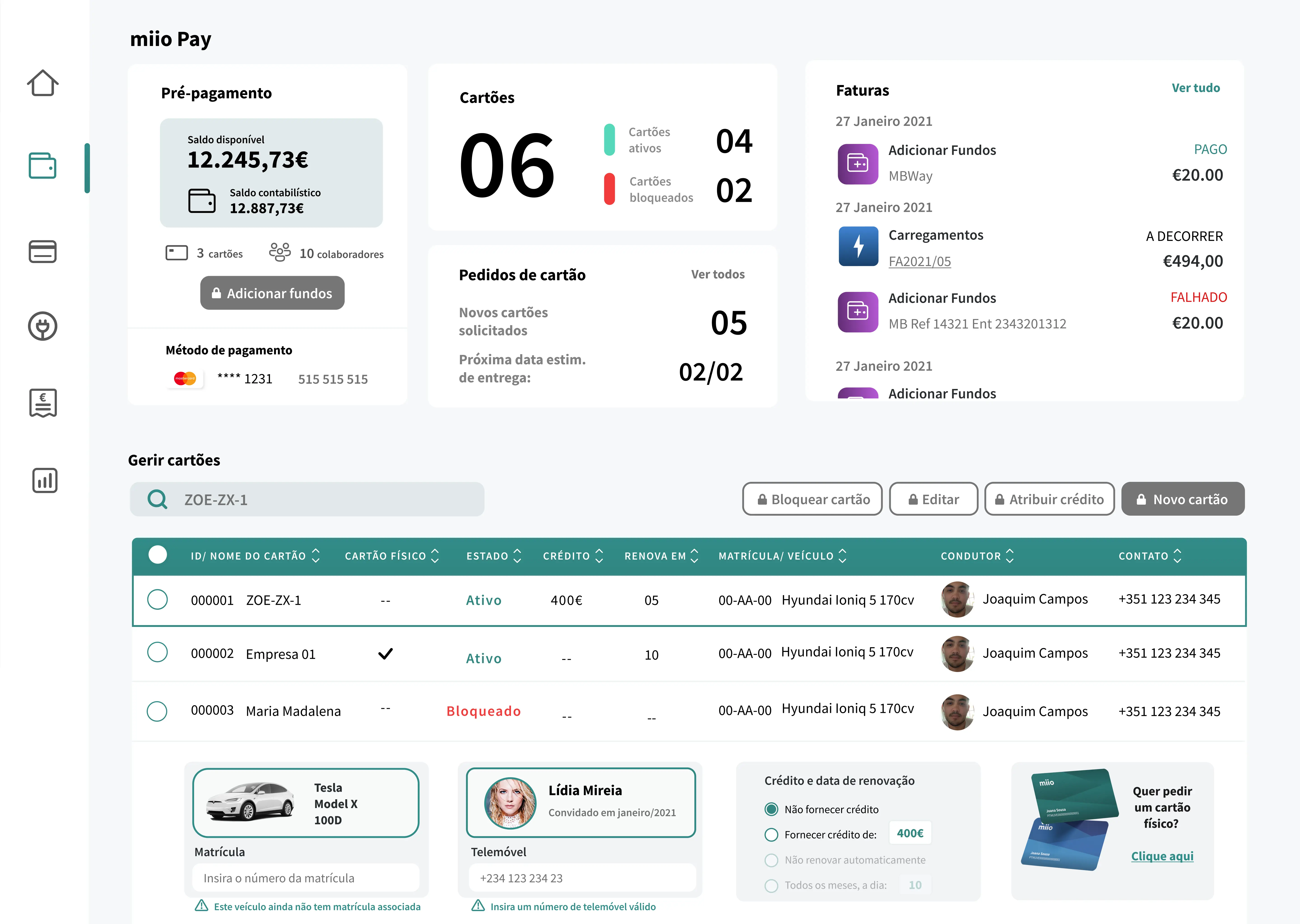Click masked card number **** 1231
The image size is (1300, 924).
[x=245, y=378]
